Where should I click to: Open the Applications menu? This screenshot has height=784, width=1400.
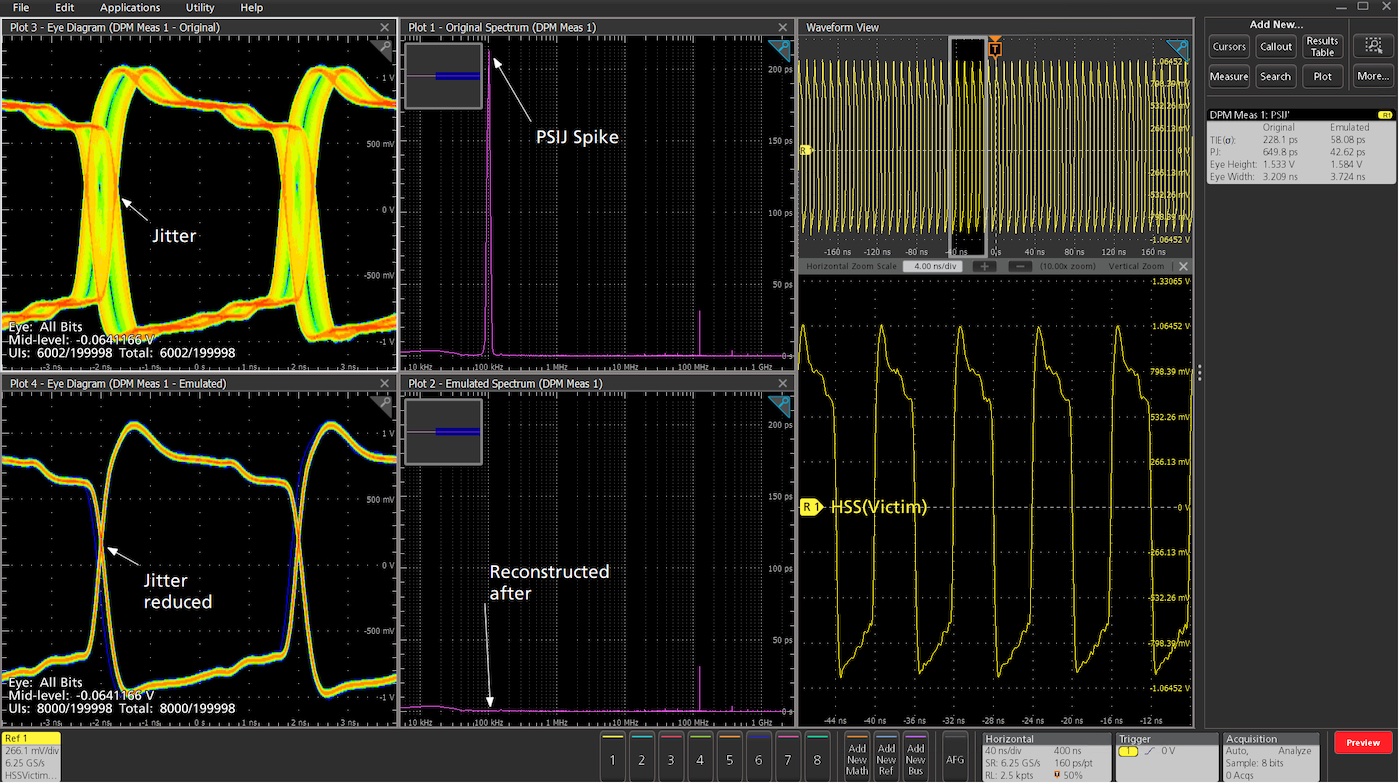click(x=129, y=7)
